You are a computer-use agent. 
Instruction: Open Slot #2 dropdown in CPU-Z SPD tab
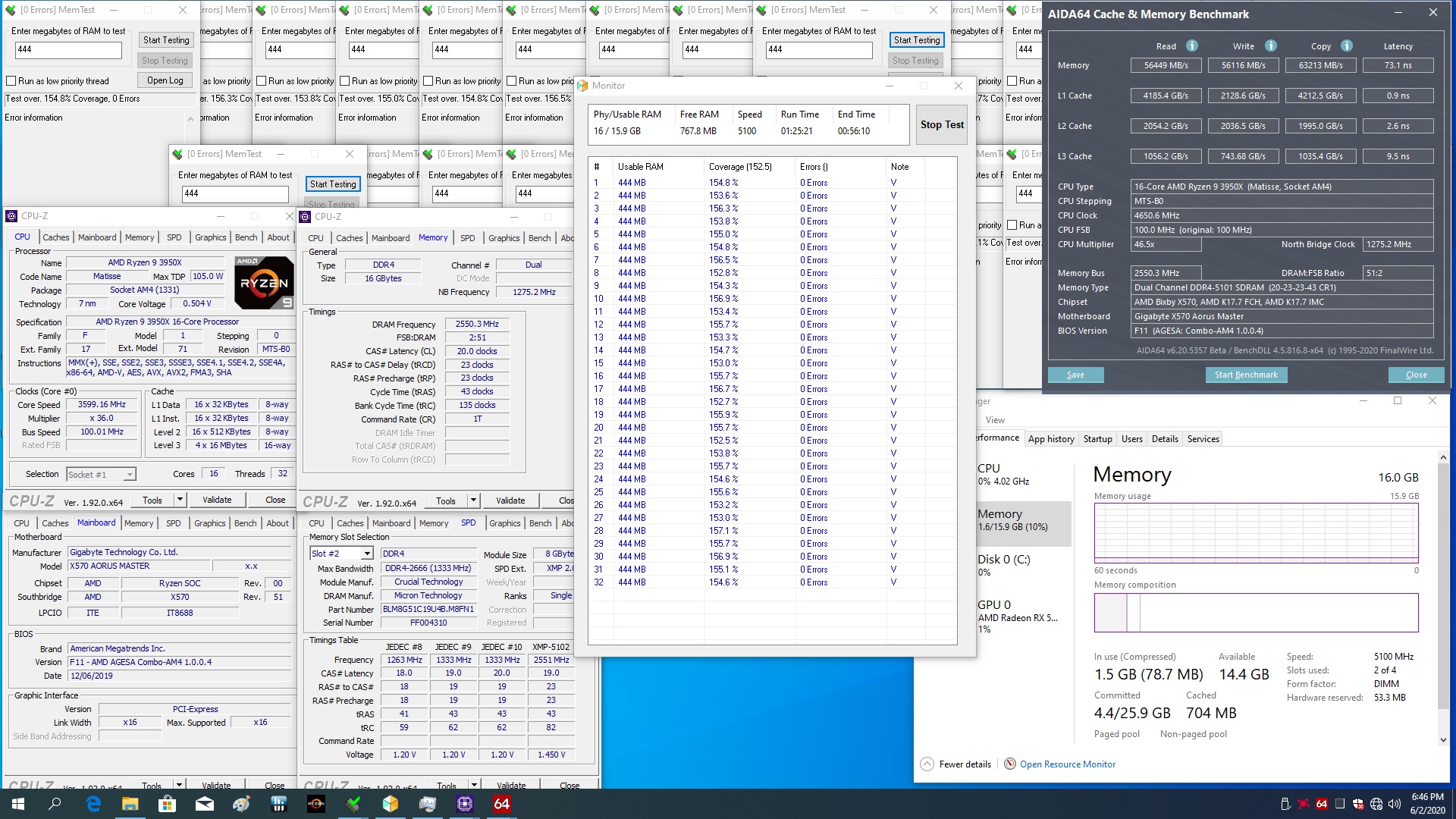pyautogui.click(x=367, y=554)
